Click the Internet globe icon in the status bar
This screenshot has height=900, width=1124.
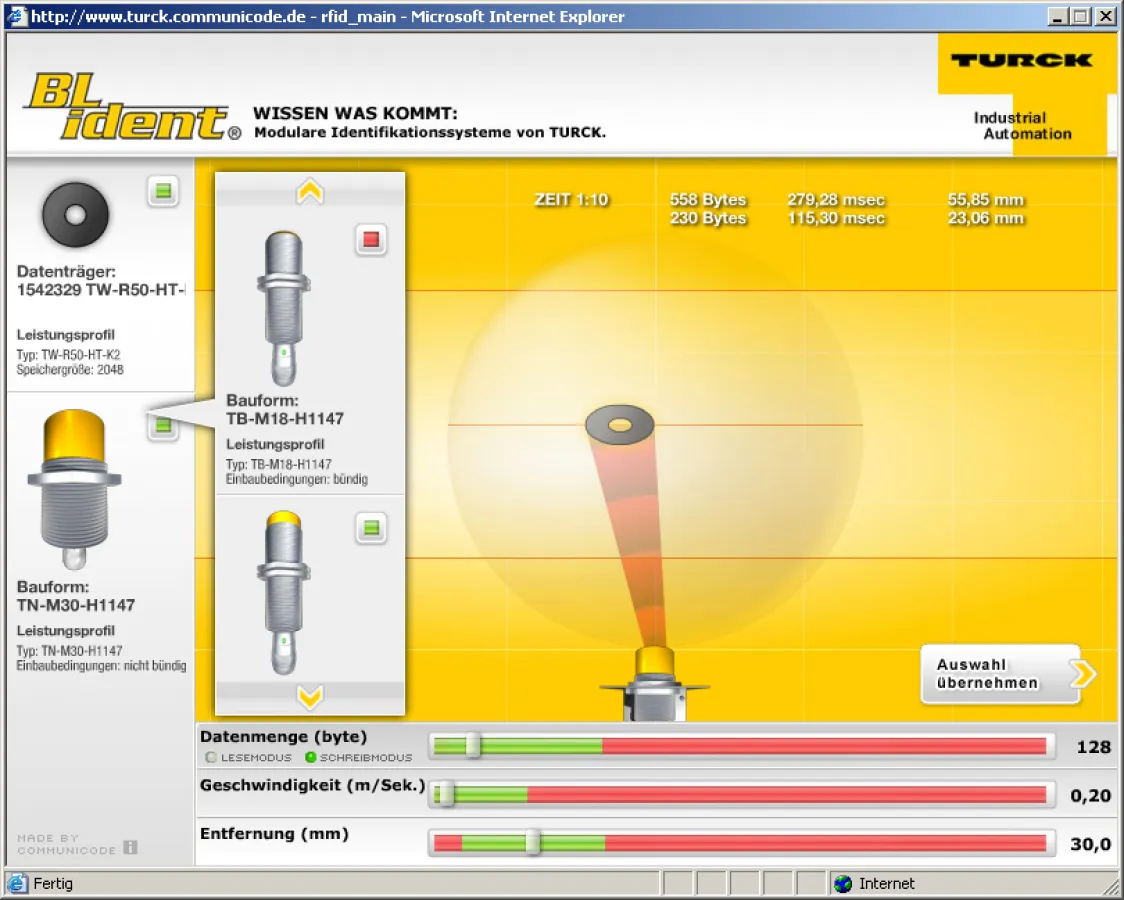pyautogui.click(x=843, y=884)
